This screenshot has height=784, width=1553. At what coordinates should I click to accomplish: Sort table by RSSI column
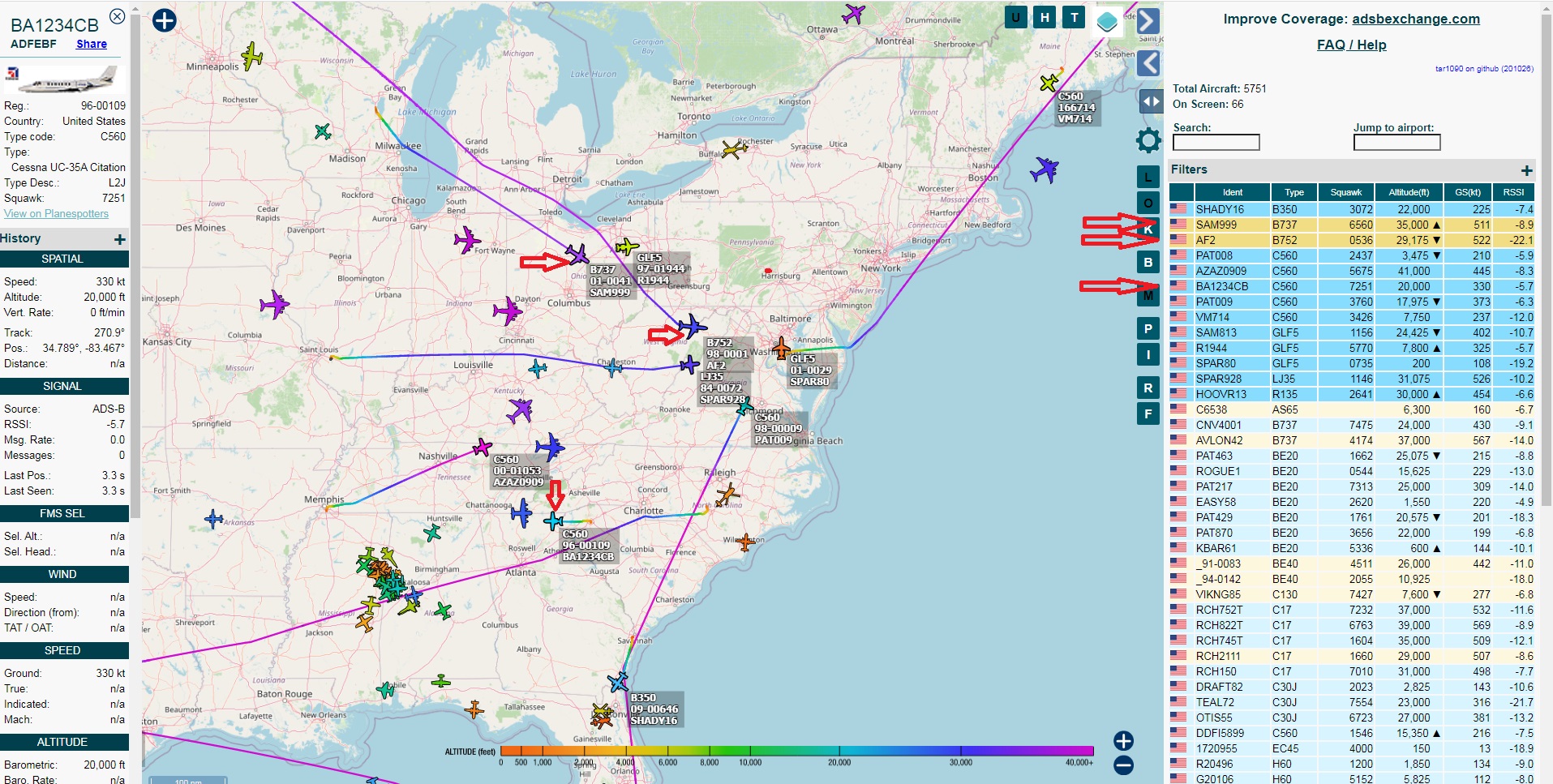coord(1513,192)
